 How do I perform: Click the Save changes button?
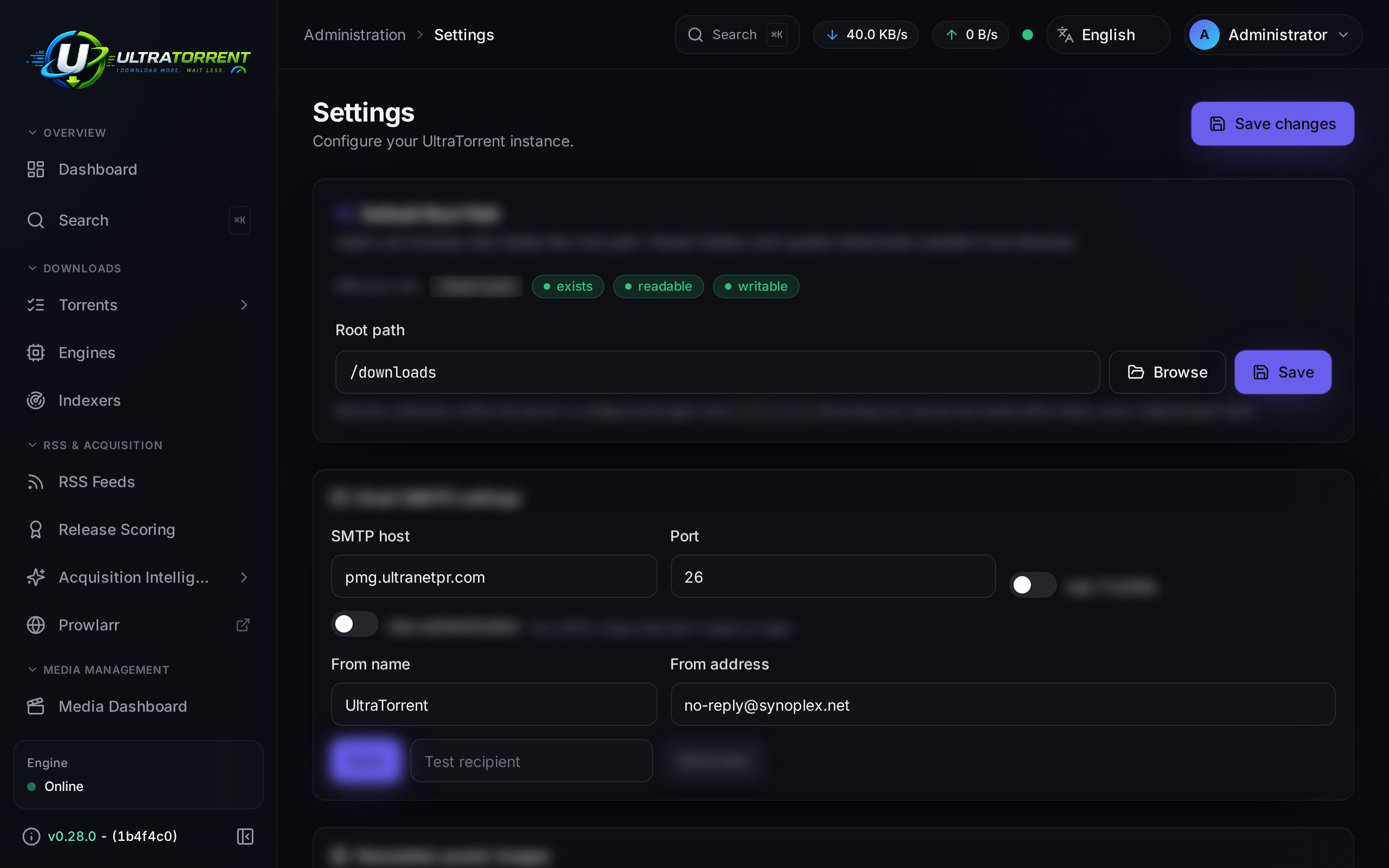(1272, 124)
